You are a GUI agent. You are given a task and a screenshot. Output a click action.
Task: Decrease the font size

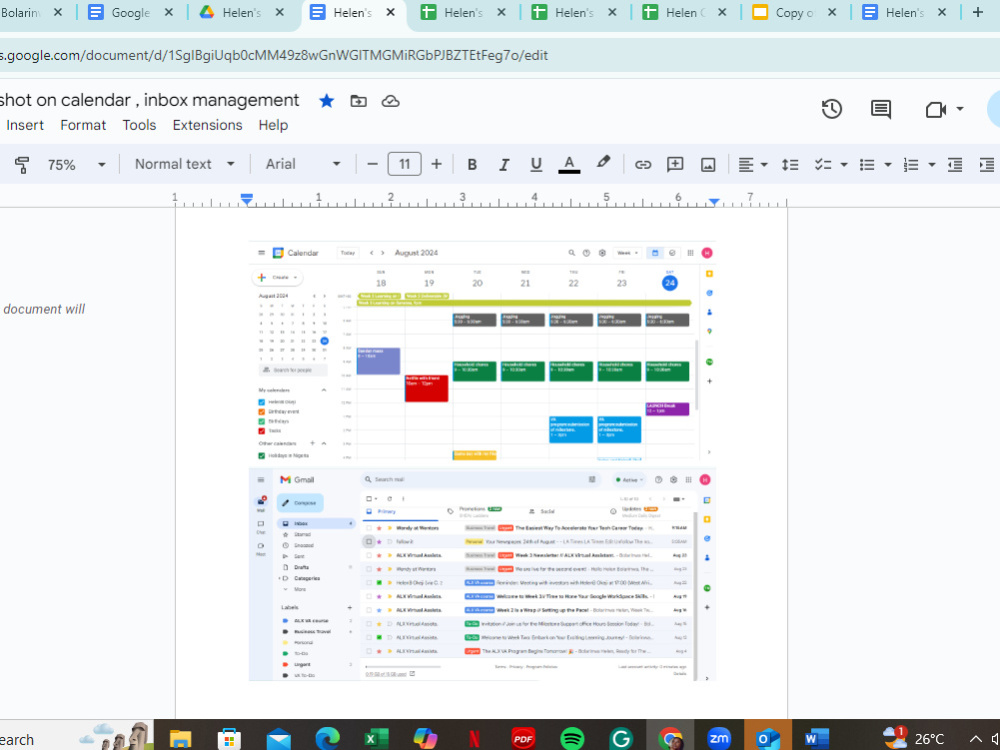pyautogui.click(x=372, y=165)
